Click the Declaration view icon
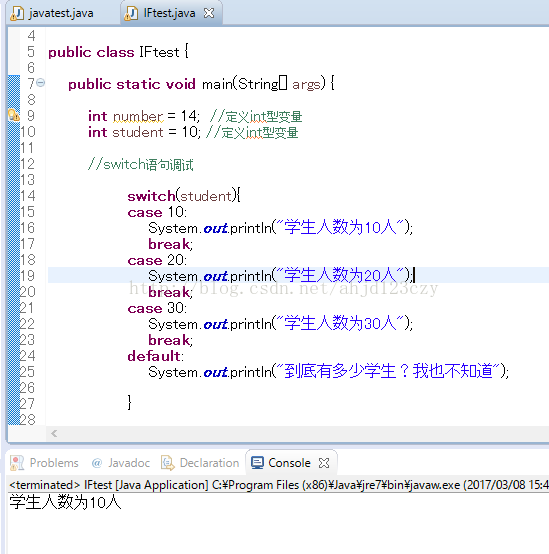This screenshot has height=554, width=549. (167, 463)
